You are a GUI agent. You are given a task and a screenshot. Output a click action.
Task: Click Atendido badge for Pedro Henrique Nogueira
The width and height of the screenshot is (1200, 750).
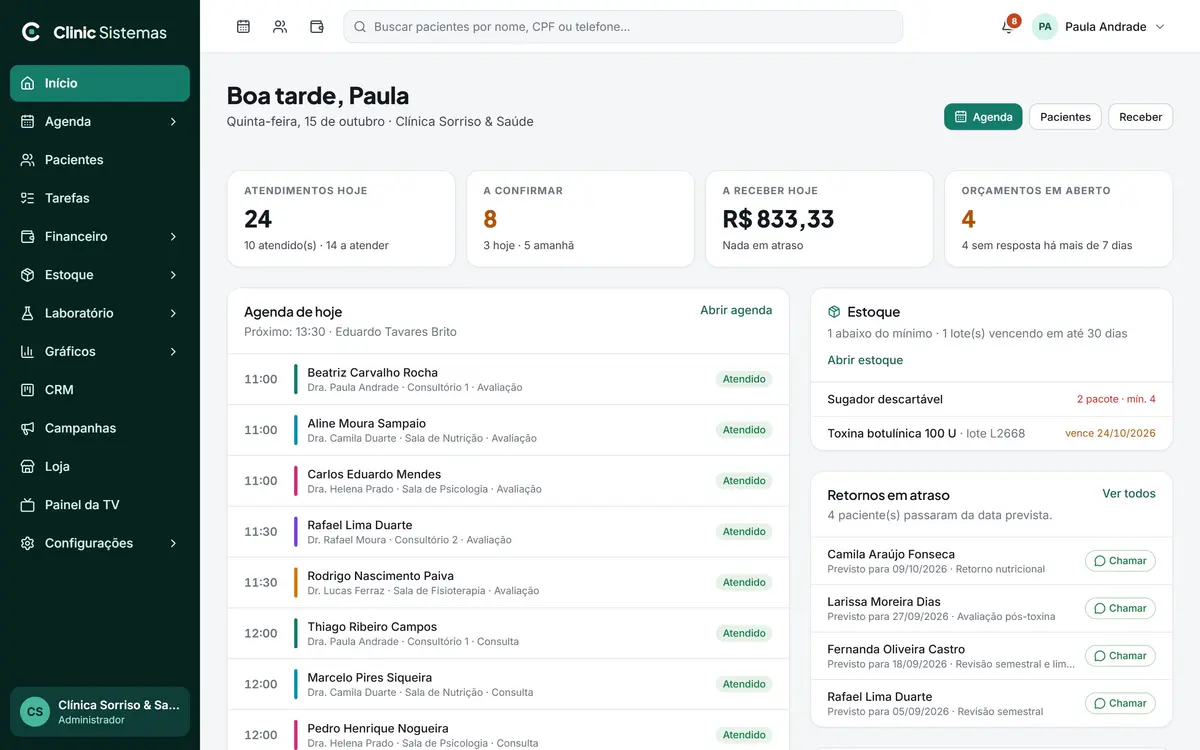pyautogui.click(x=744, y=735)
